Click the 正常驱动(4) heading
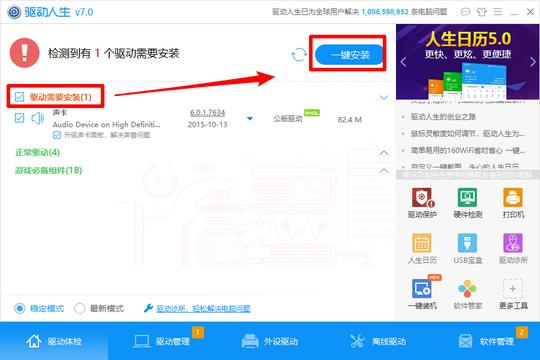 click(x=38, y=152)
